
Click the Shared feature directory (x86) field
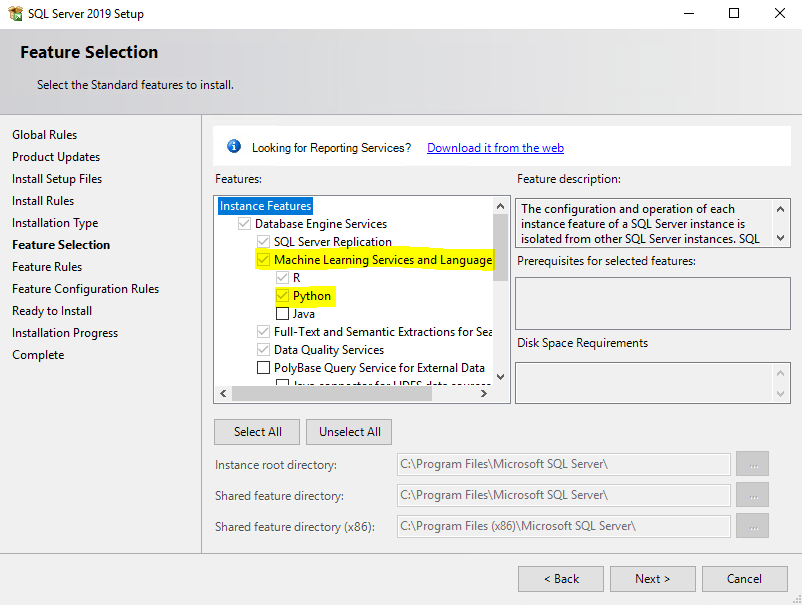(564, 526)
